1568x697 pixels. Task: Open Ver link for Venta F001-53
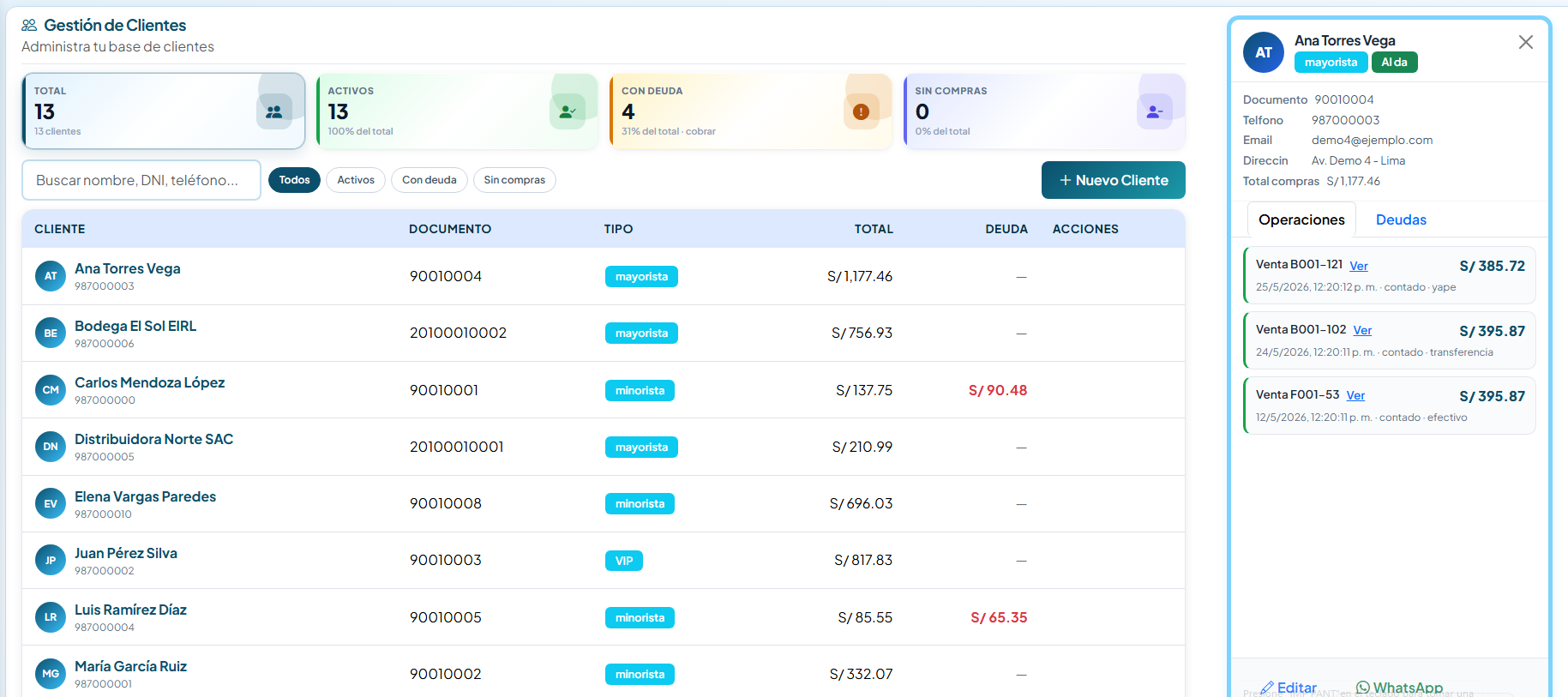(x=1355, y=395)
